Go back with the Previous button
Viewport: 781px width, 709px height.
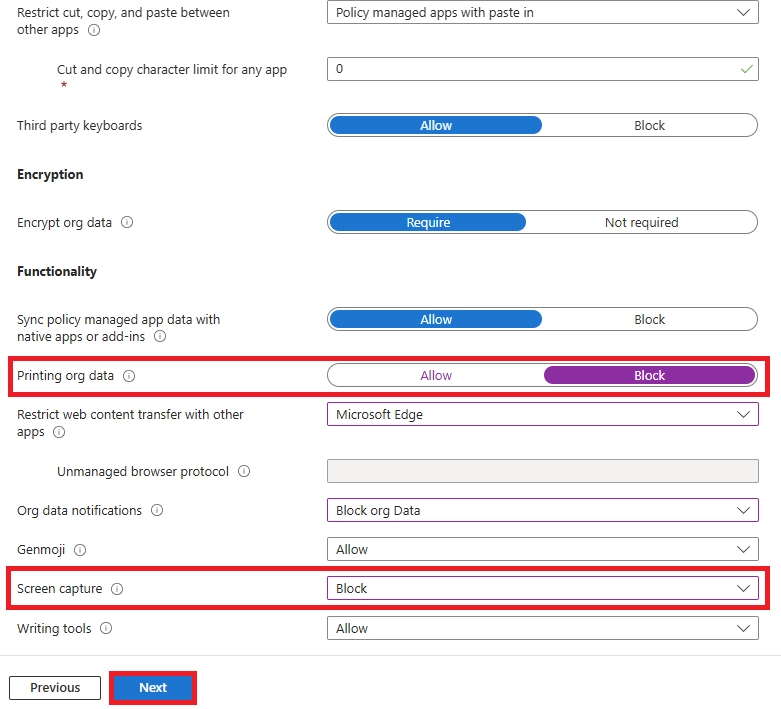coord(55,688)
